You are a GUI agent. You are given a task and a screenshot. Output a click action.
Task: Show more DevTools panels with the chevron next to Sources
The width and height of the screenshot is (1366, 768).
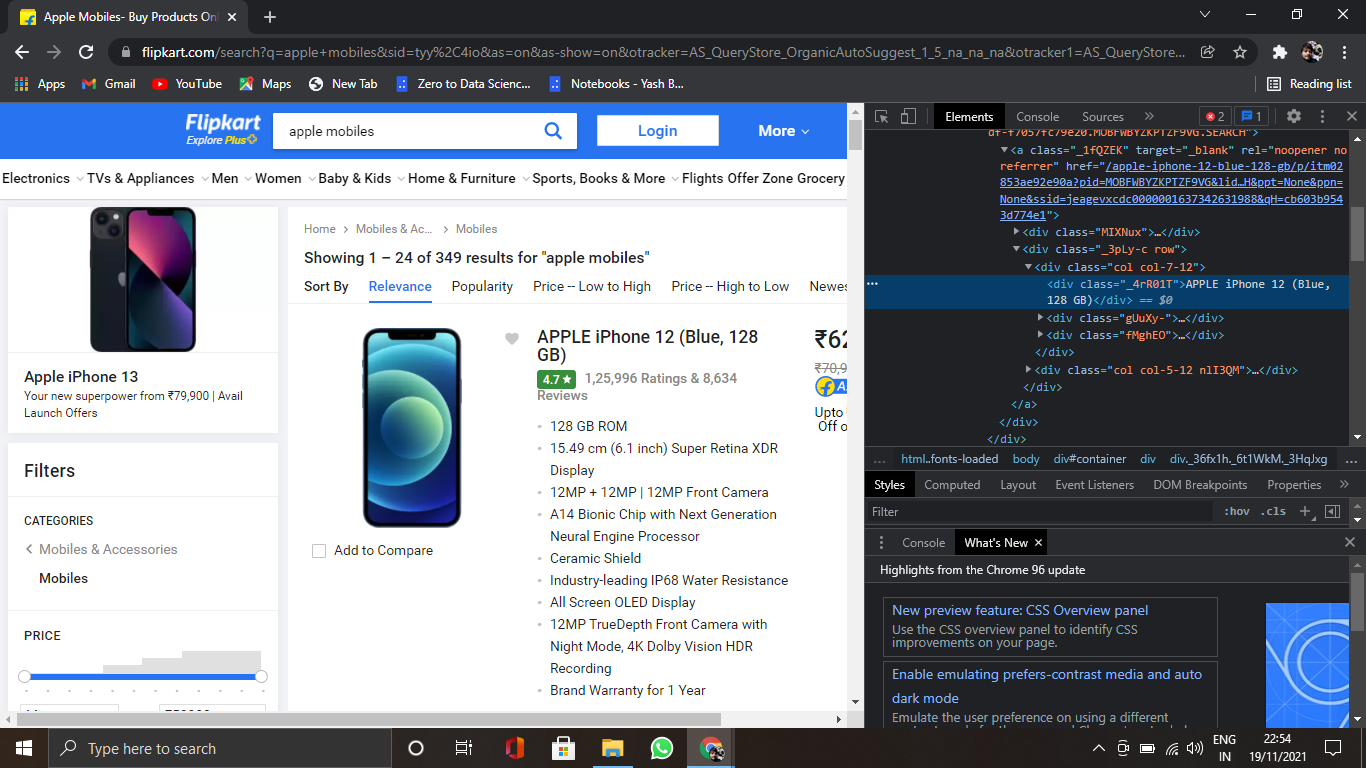1149,116
